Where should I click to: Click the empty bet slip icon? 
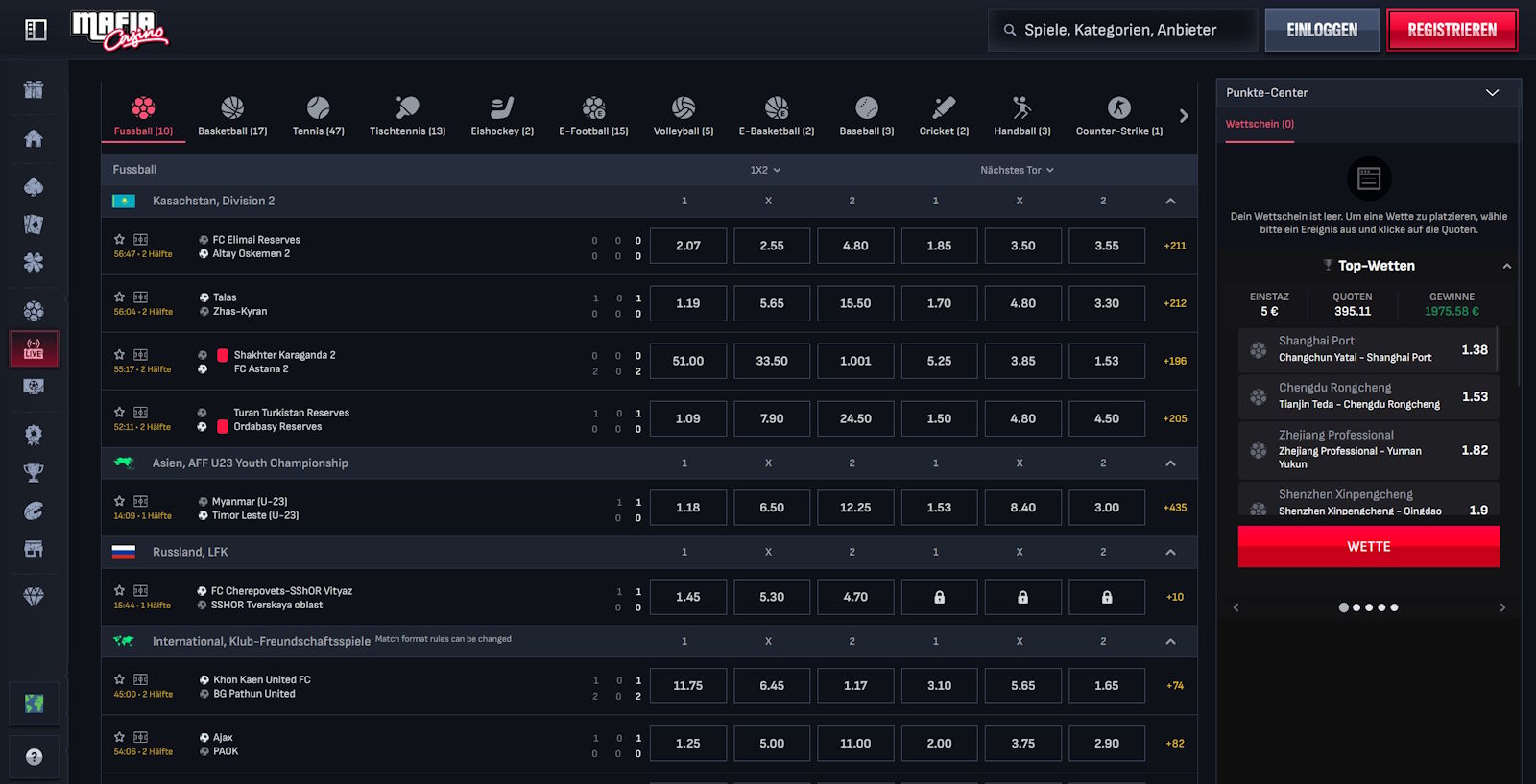[1369, 178]
